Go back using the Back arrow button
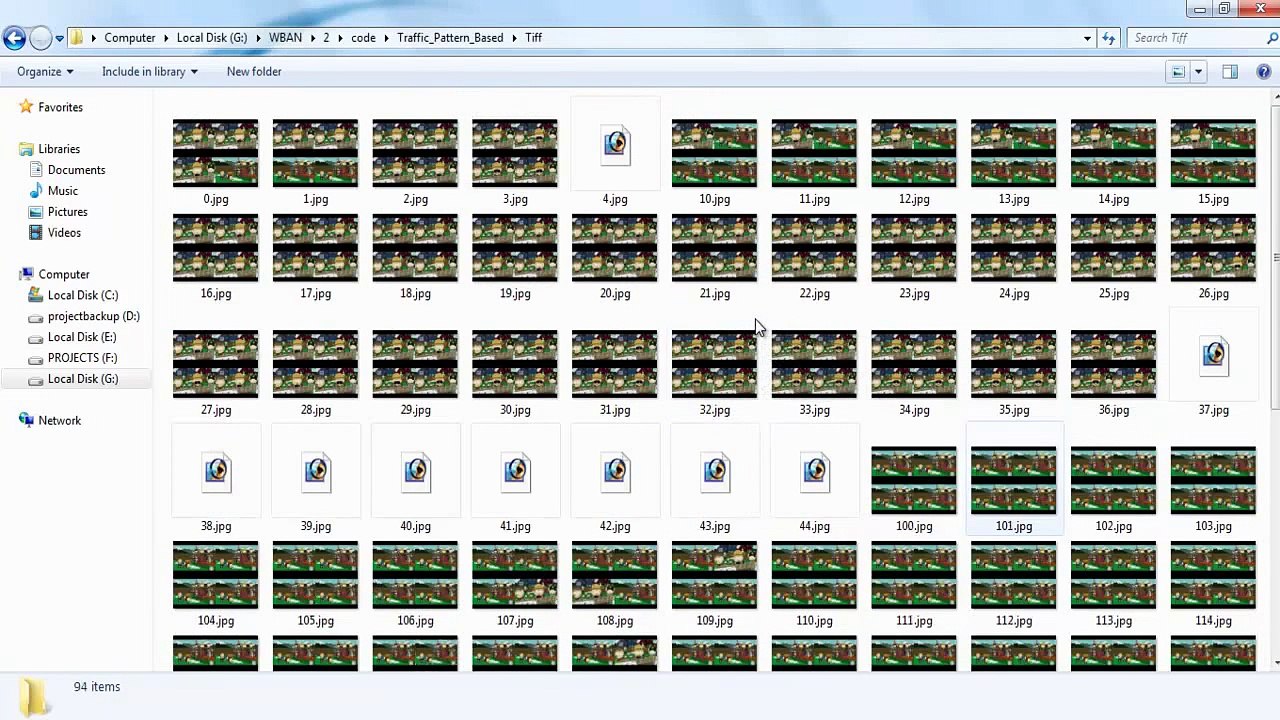The width and height of the screenshot is (1280, 720). coord(14,38)
